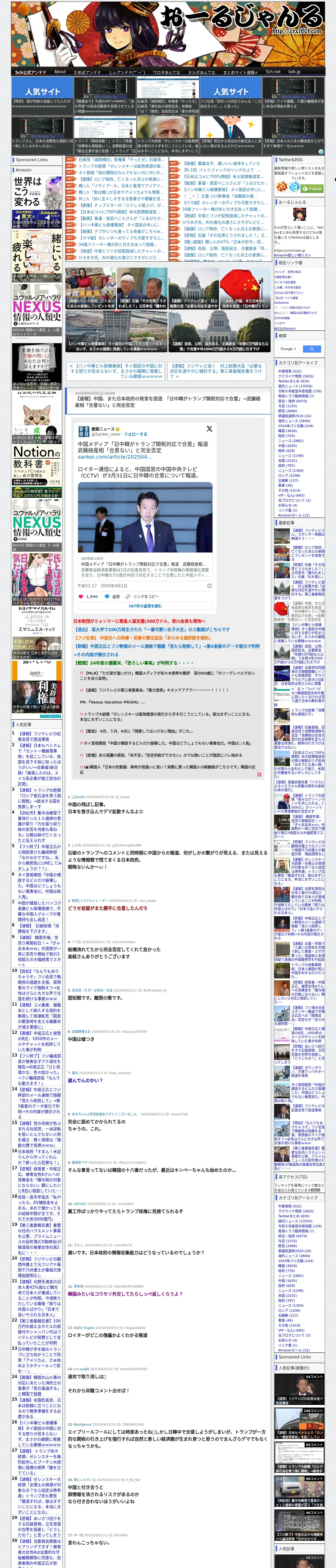Click the right blue 人気サイト banner thumbnail
The image size is (336, 1568).
pos(231,96)
